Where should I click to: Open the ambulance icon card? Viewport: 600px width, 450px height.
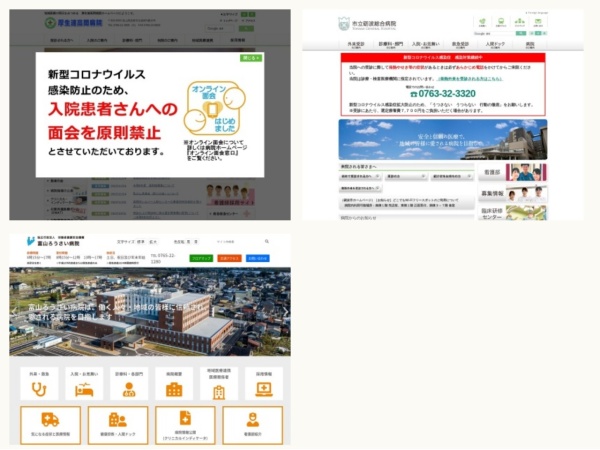click(x=51, y=426)
